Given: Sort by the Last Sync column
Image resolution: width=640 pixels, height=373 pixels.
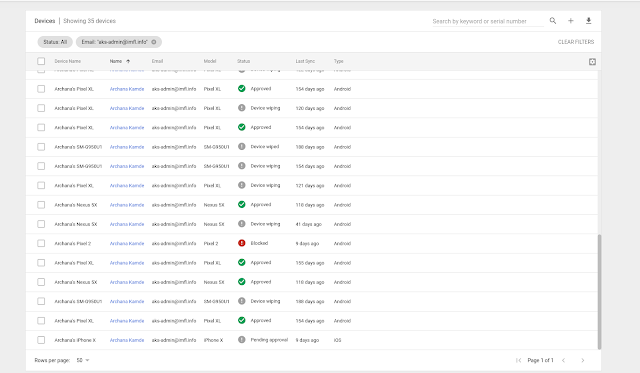Looking at the screenshot, I should [305, 61].
